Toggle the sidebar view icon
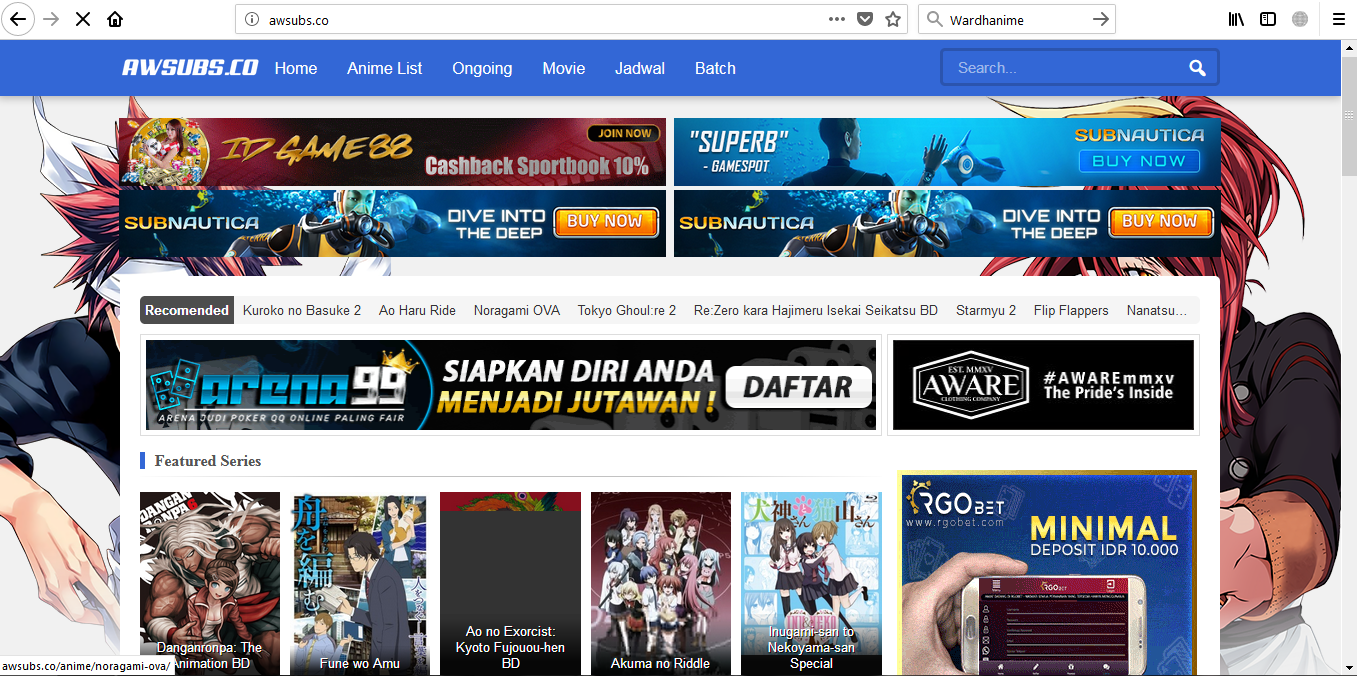This screenshot has height=676, width=1357. pos(1268,19)
